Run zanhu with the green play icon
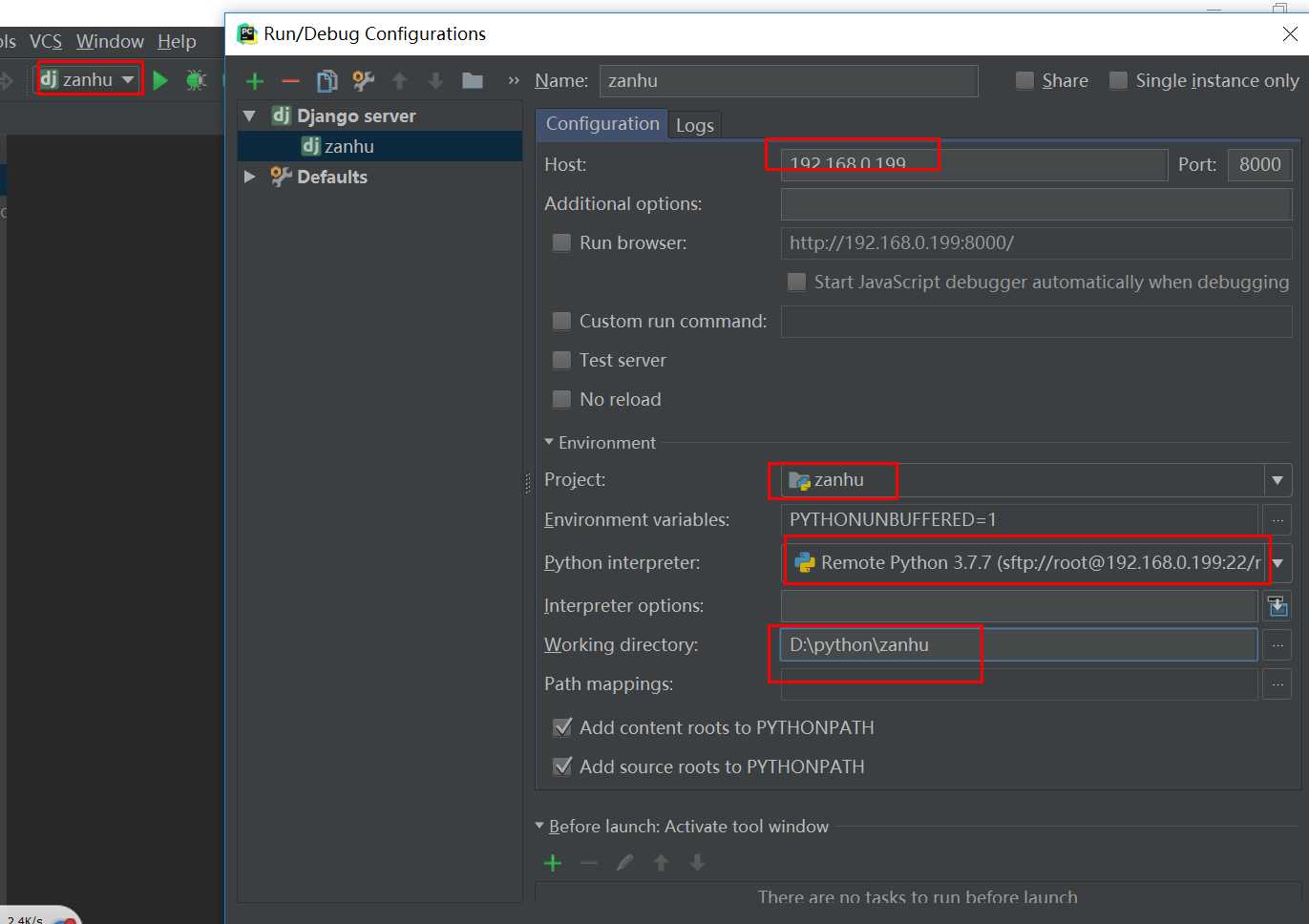The width and height of the screenshot is (1309, 924). click(160, 80)
